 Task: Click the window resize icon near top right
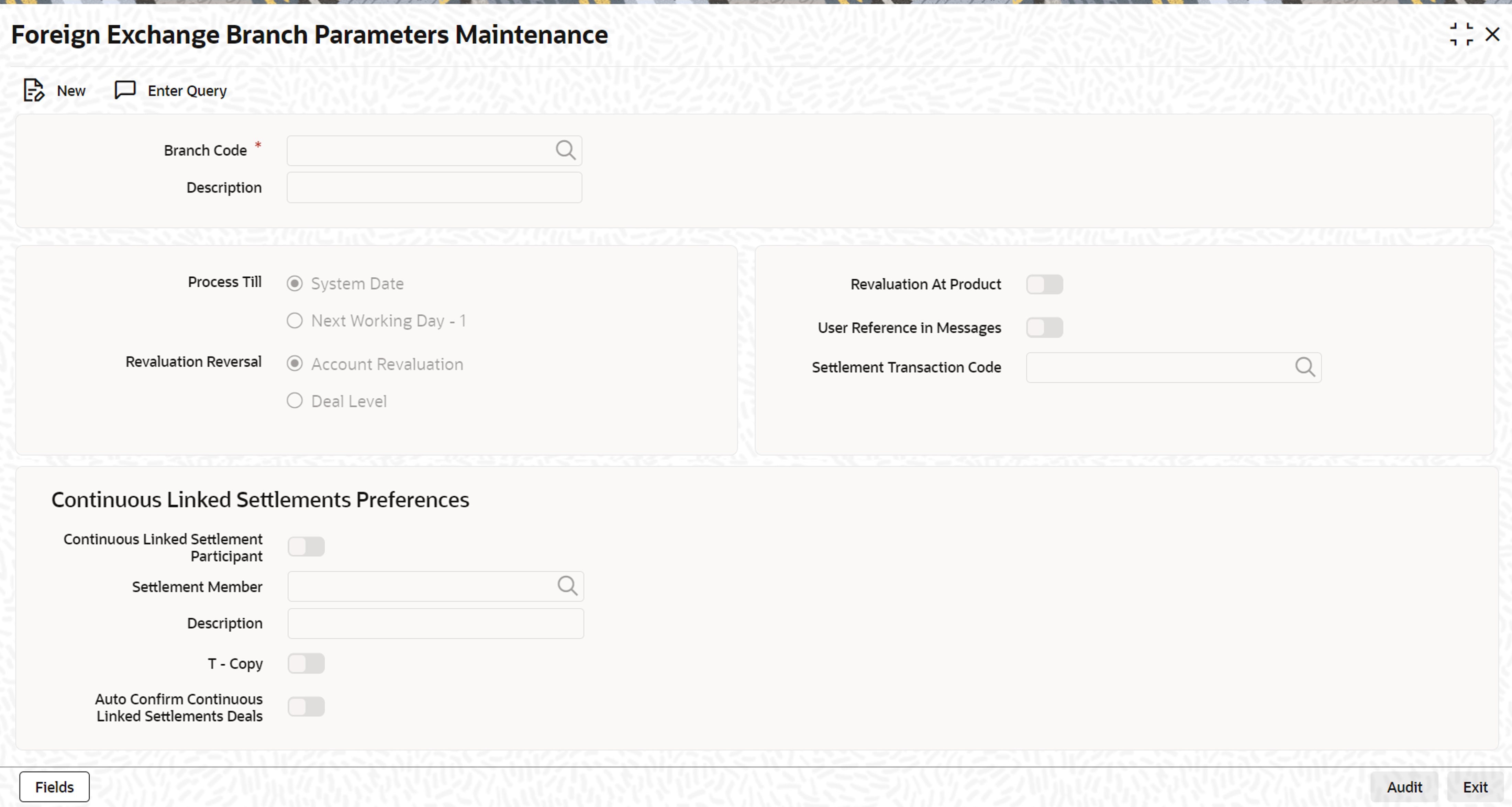click(1461, 34)
